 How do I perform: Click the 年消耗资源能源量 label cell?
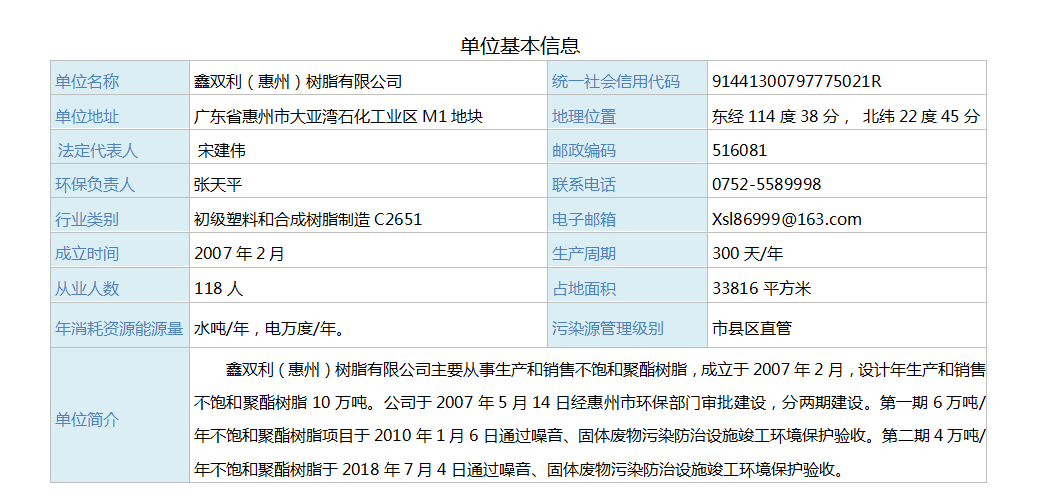click(x=119, y=328)
